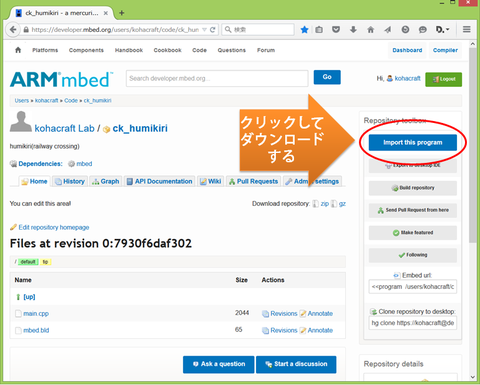This screenshot has height=385, width=480.
Task: Click the hg clone command field
Action: point(413,323)
